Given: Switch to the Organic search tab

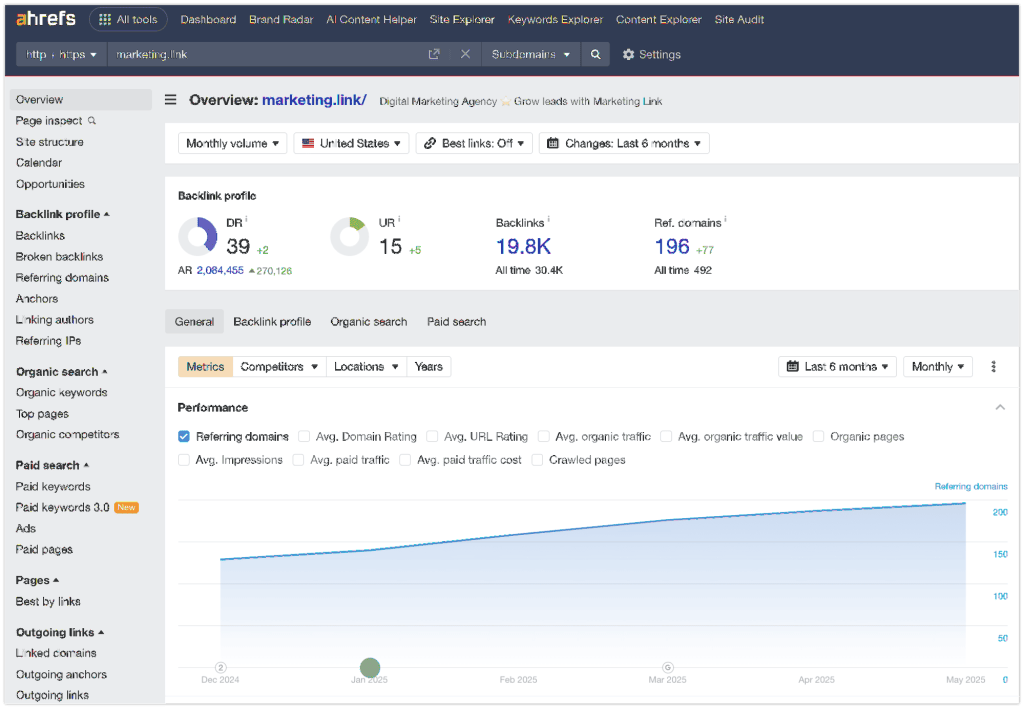Looking at the screenshot, I should click(x=368, y=322).
